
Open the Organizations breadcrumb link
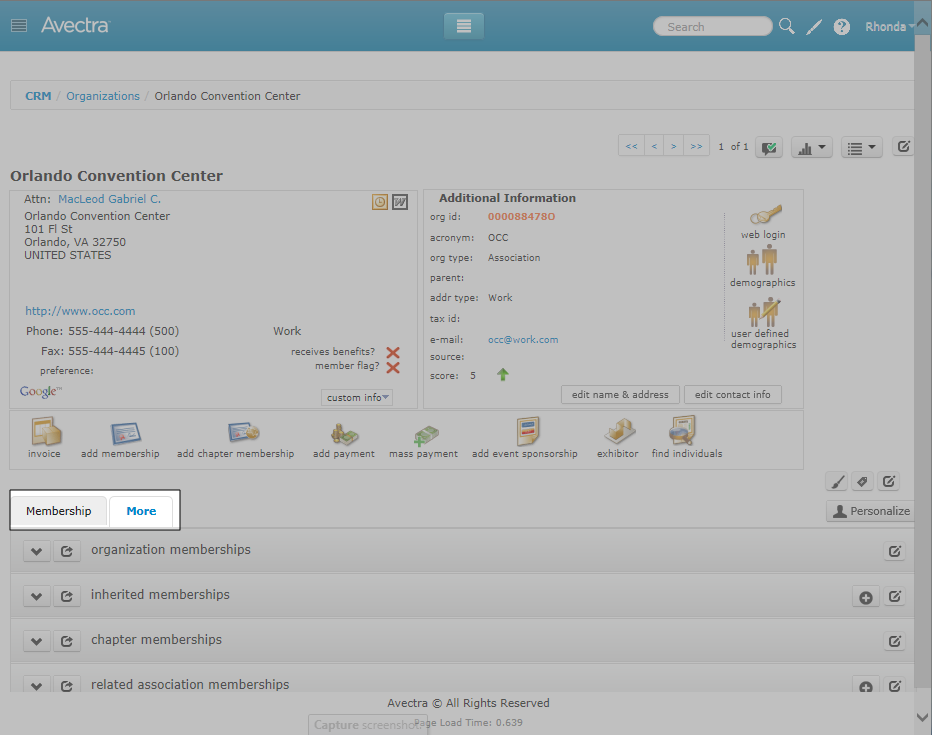point(103,96)
